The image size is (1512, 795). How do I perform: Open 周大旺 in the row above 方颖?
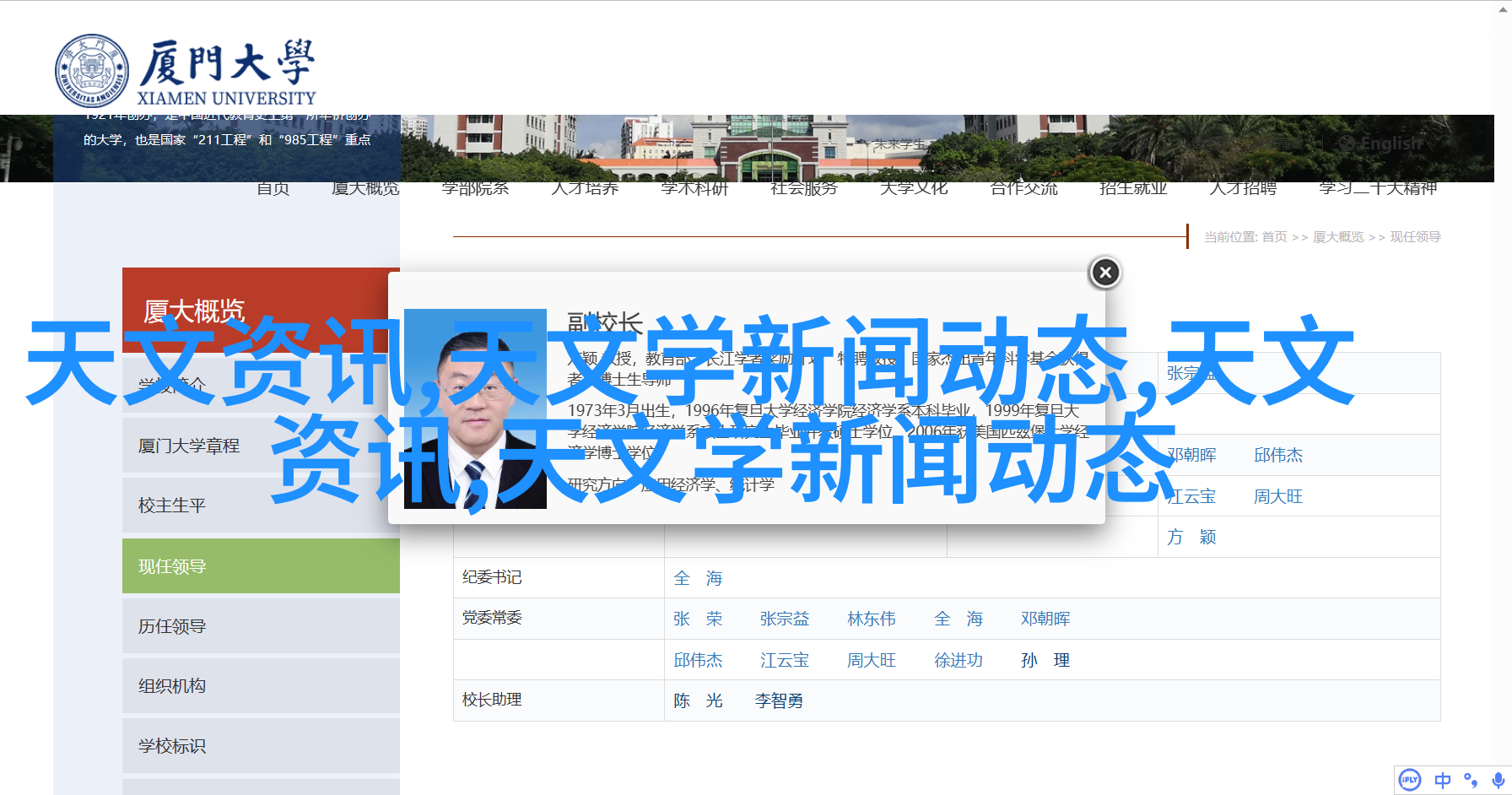pyautogui.click(x=1278, y=496)
